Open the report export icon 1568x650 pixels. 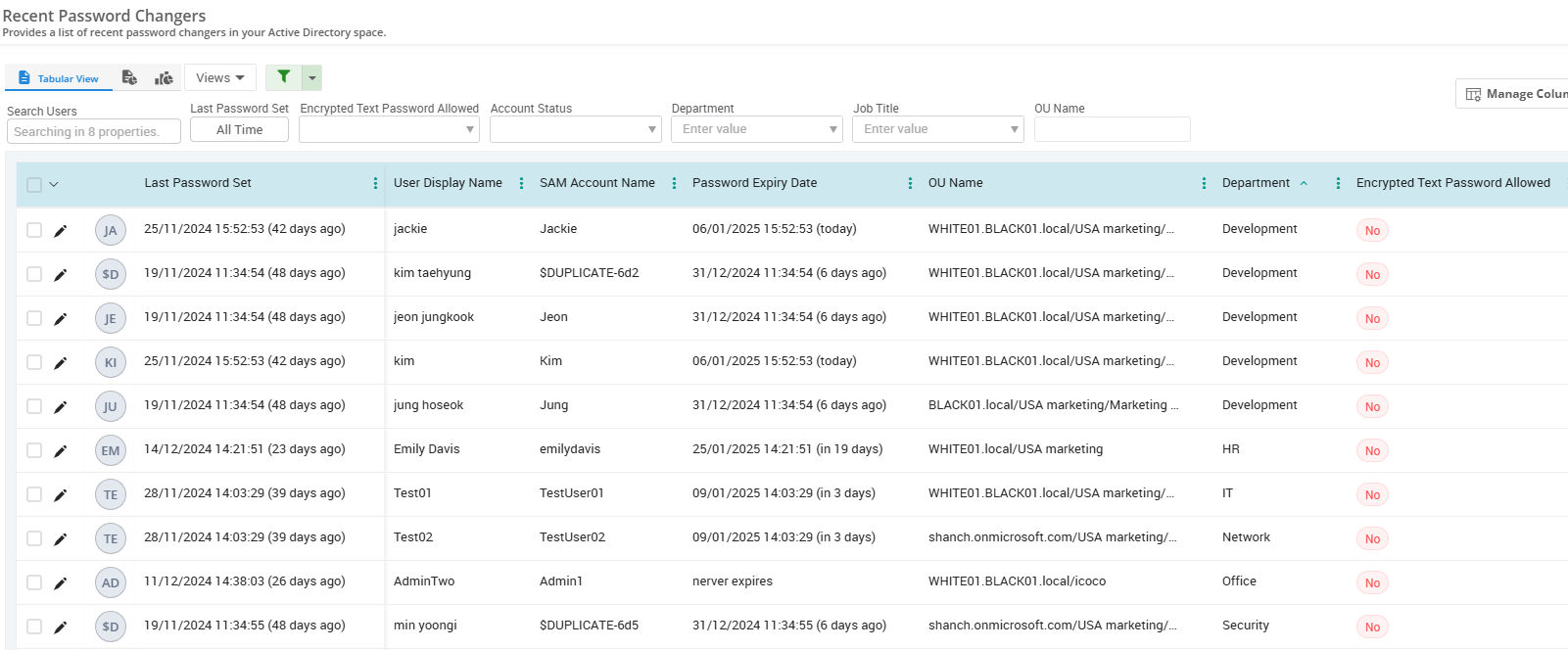(129, 77)
